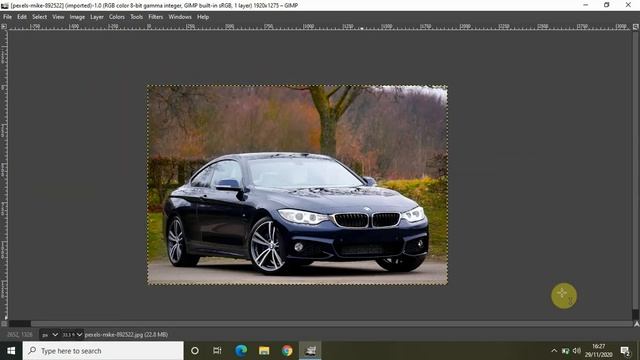Open the Tools menu
Screen dimensions: 640x360
136,17
